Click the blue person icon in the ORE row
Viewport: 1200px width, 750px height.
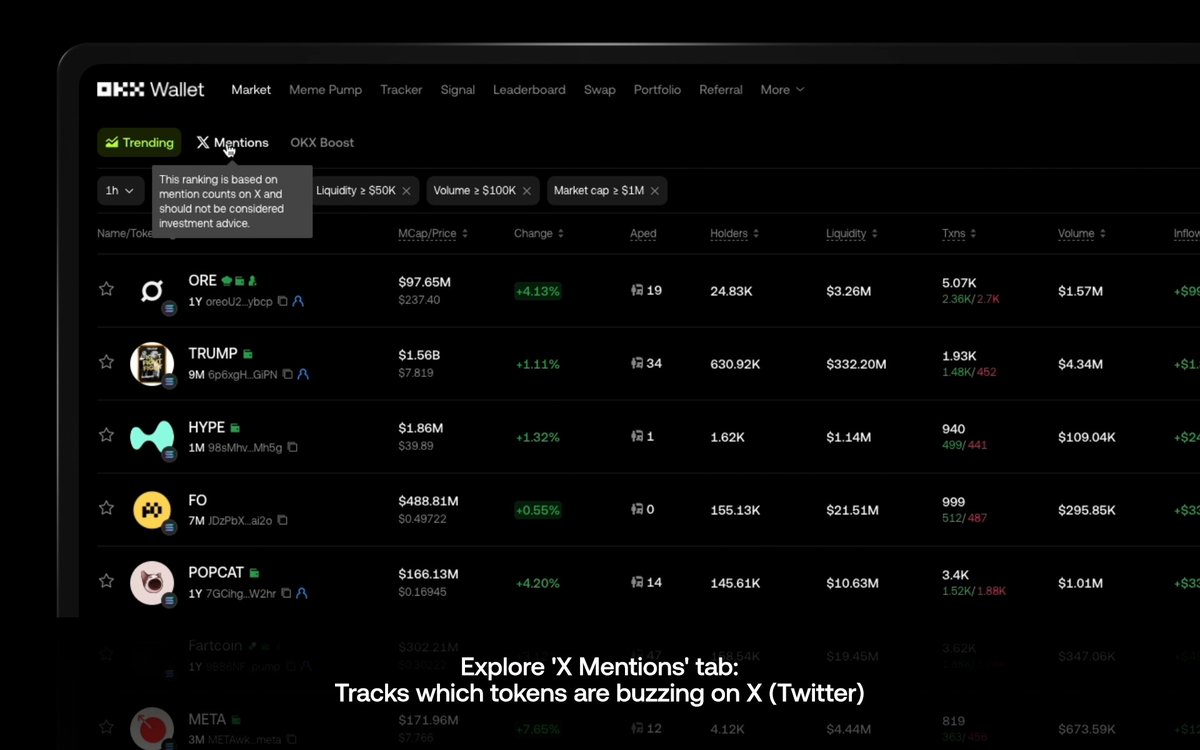pyautogui.click(x=298, y=301)
